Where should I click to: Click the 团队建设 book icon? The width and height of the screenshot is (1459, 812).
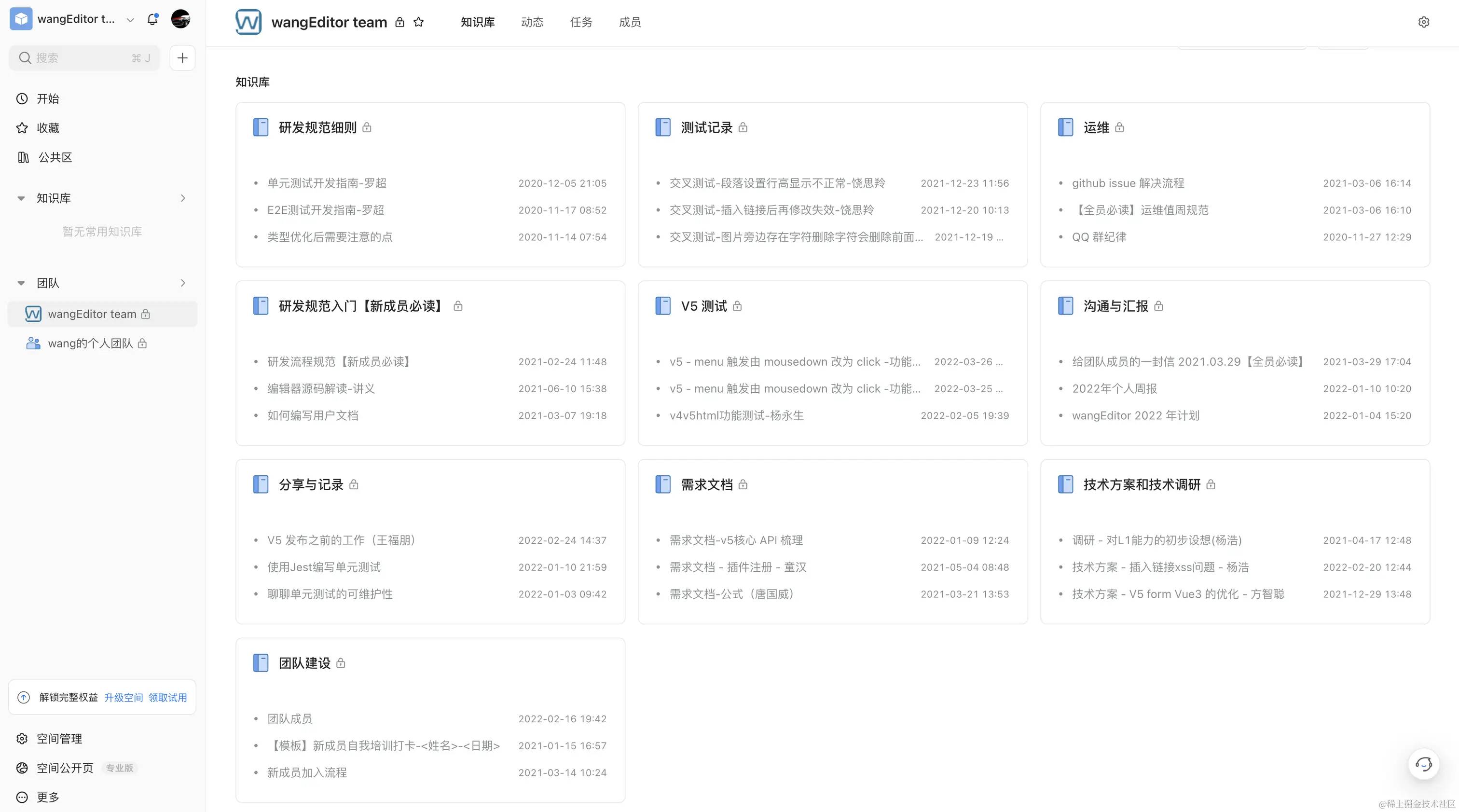click(x=261, y=662)
